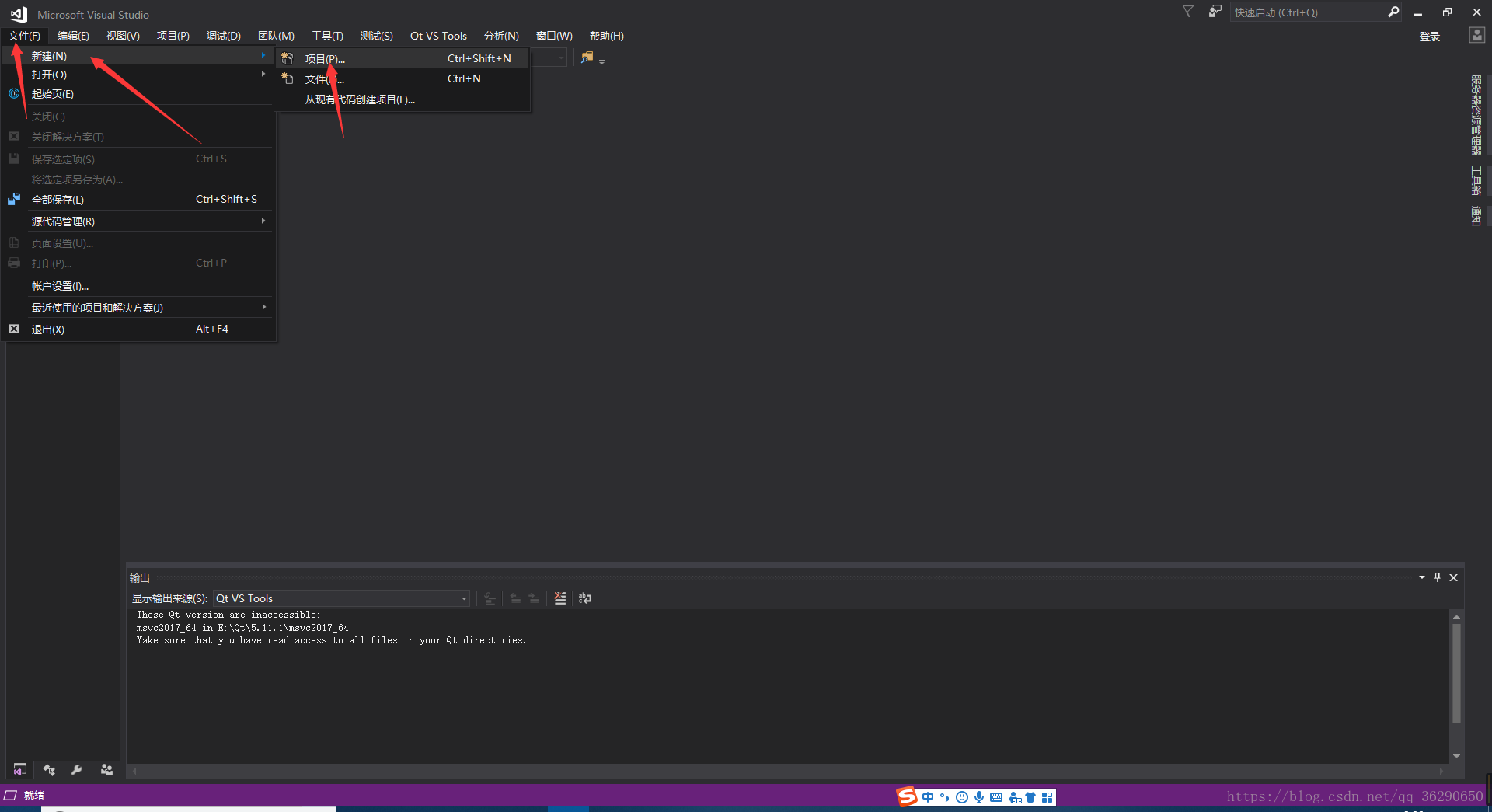Open the IME skin (shirt) icon
This screenshot has height=812, width=1492.
pos(1030,797)
